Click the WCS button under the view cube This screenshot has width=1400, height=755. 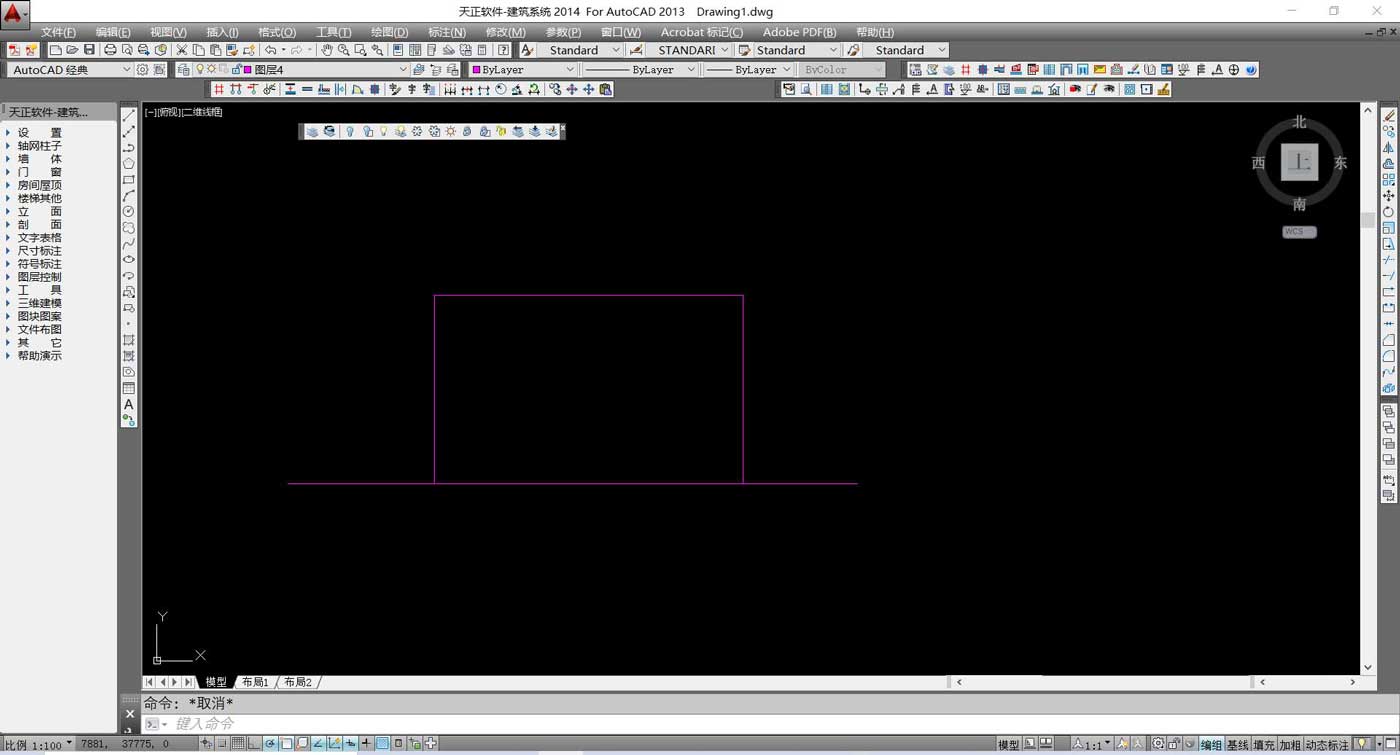(1299, 232)
